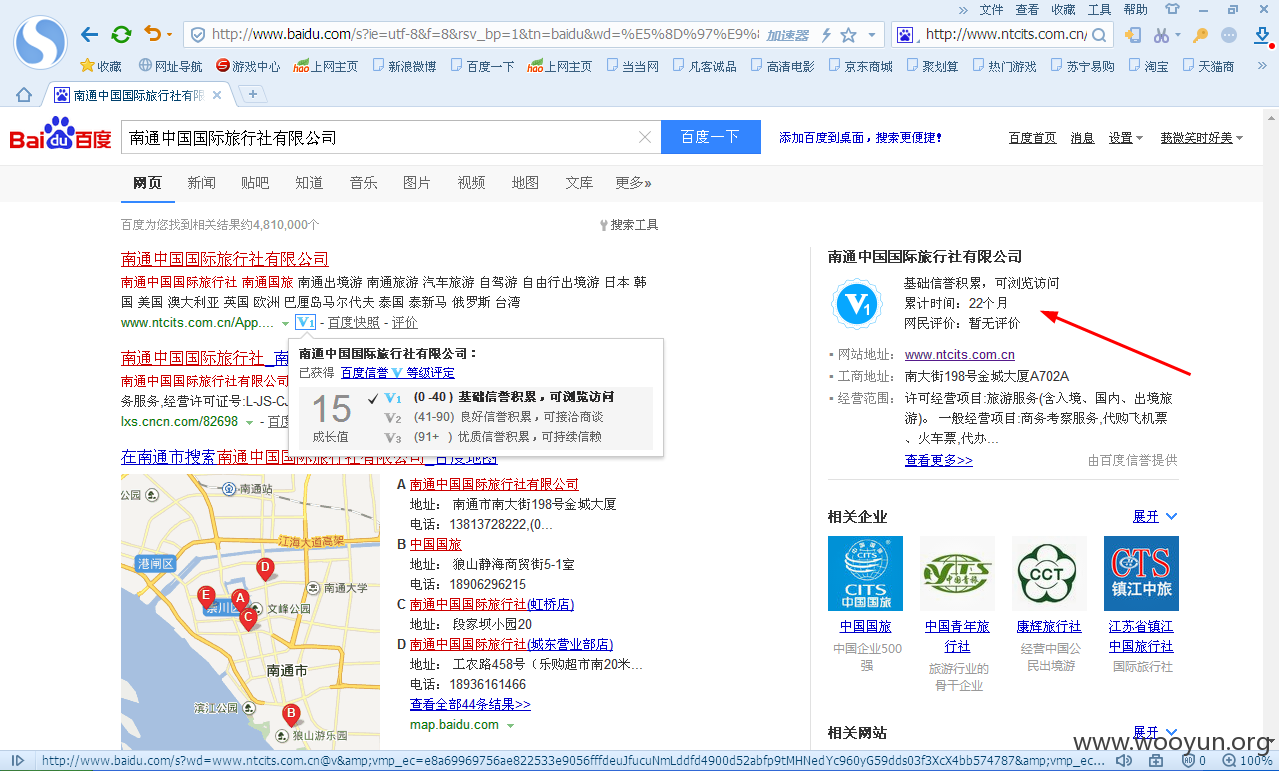Viewport: 1279px width, 771px height.
Task: Click the 中国青年旅行社 CYTS thumbnail
Action: click(x=957, y=573)
